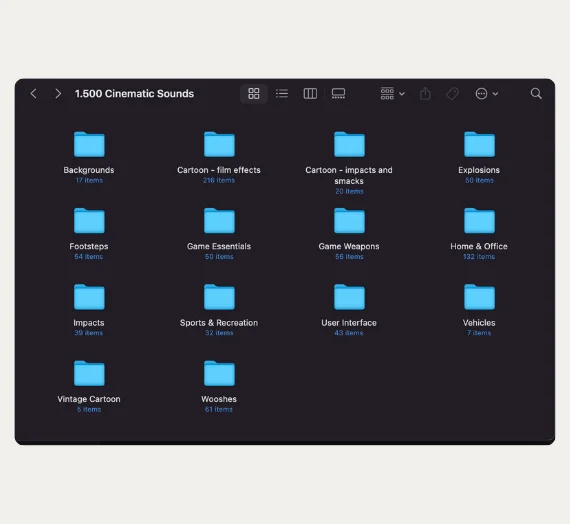
Task: Switch to icon grid view
Action: [x=254, y=94]
